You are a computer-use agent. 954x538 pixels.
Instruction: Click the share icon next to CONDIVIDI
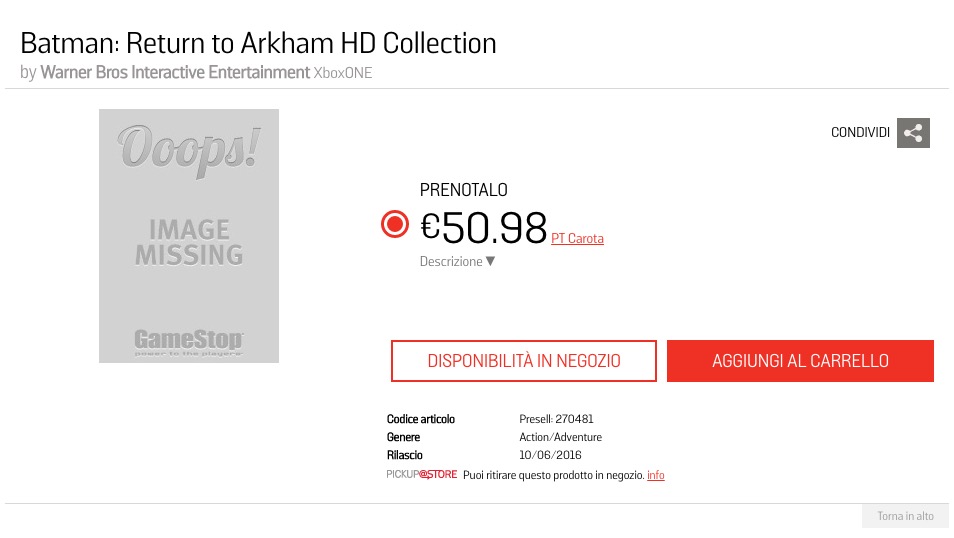click(x=913, y=133)
